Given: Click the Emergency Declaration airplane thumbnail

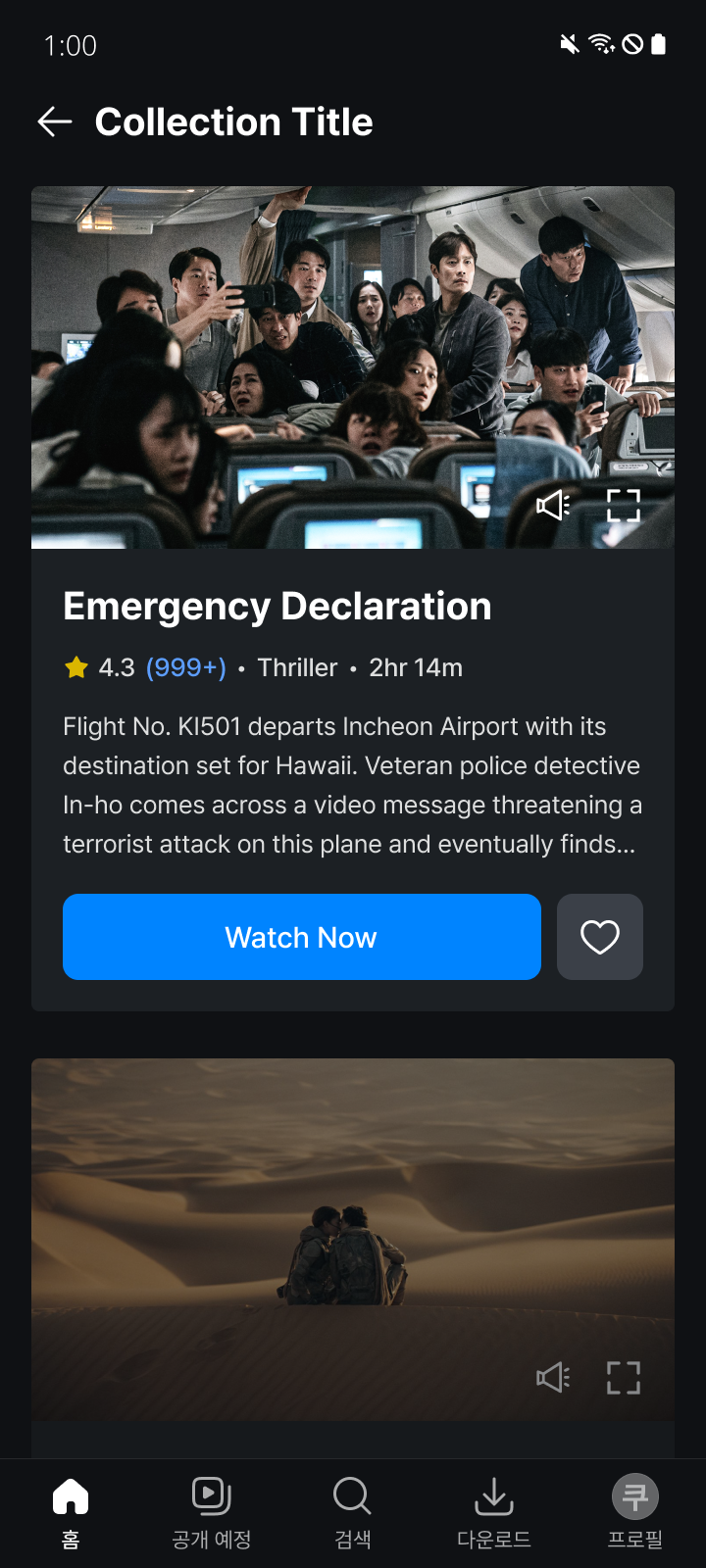Looking at the screenshot, I should coord(353,367).
